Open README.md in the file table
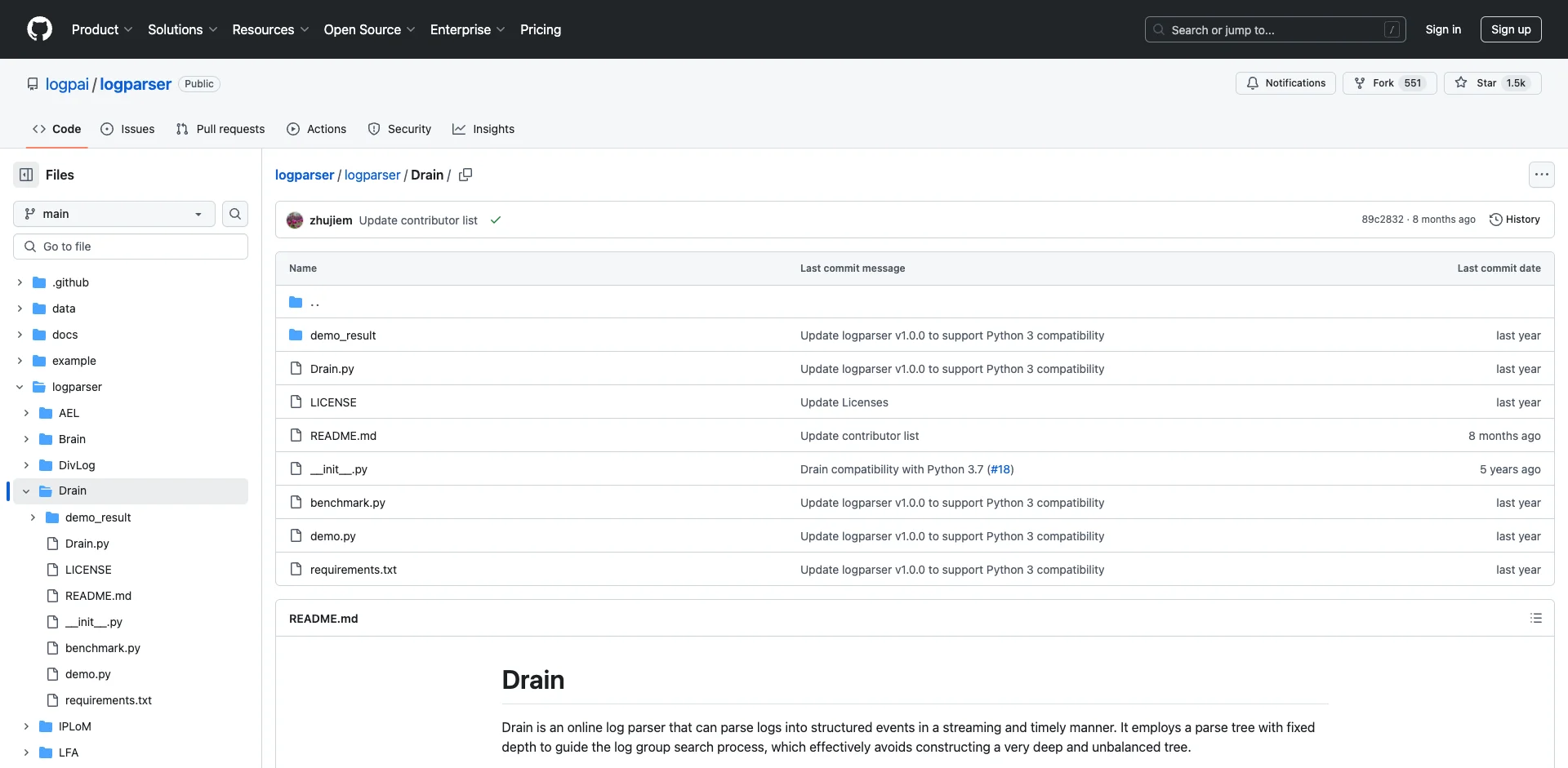 coord(343,436)
